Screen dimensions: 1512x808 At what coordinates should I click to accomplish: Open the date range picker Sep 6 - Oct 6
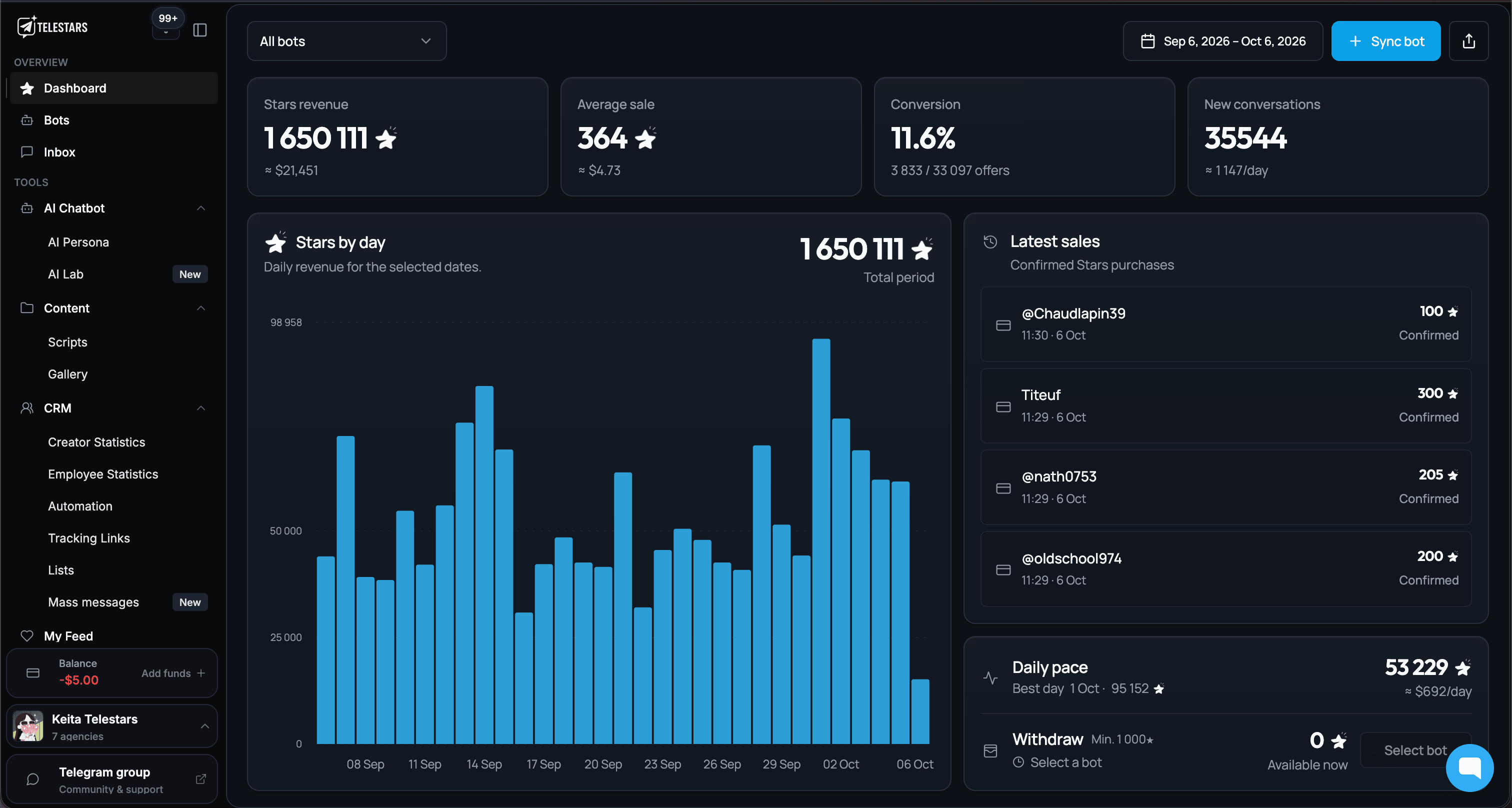[x=1222, y=41]
